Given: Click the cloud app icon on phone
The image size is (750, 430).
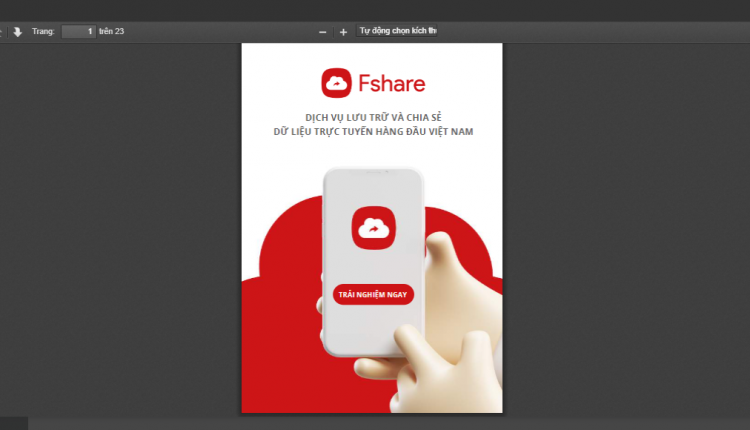Looking at the screenshot, I should click(374, 228).
